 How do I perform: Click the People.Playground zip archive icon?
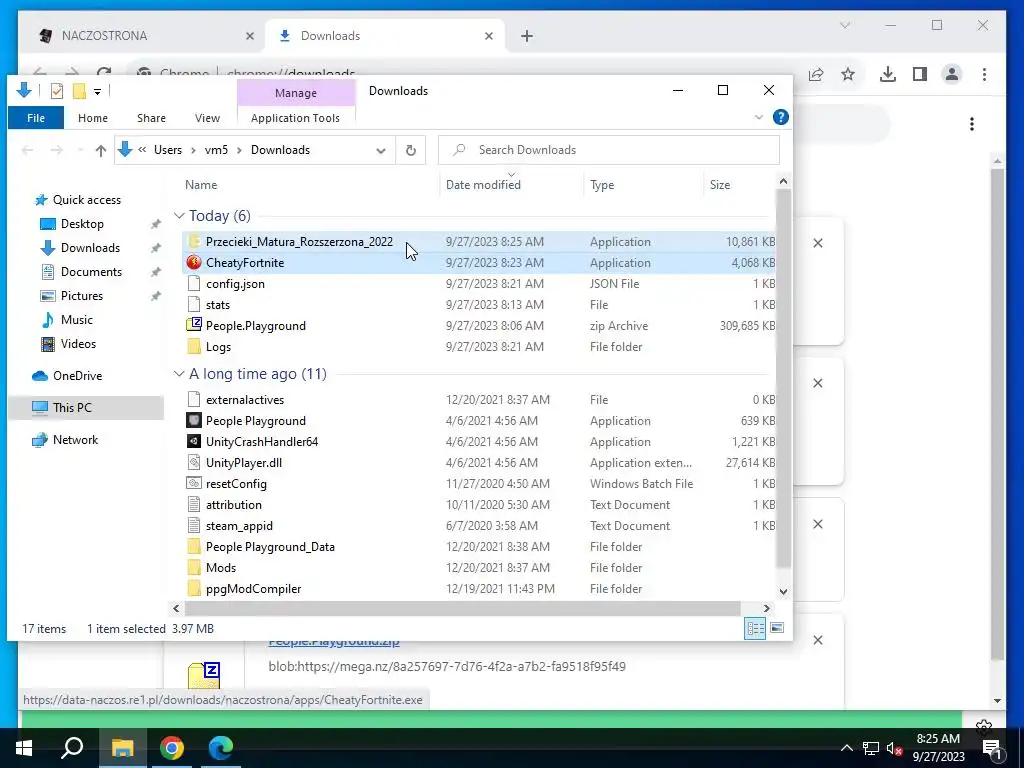194,325
